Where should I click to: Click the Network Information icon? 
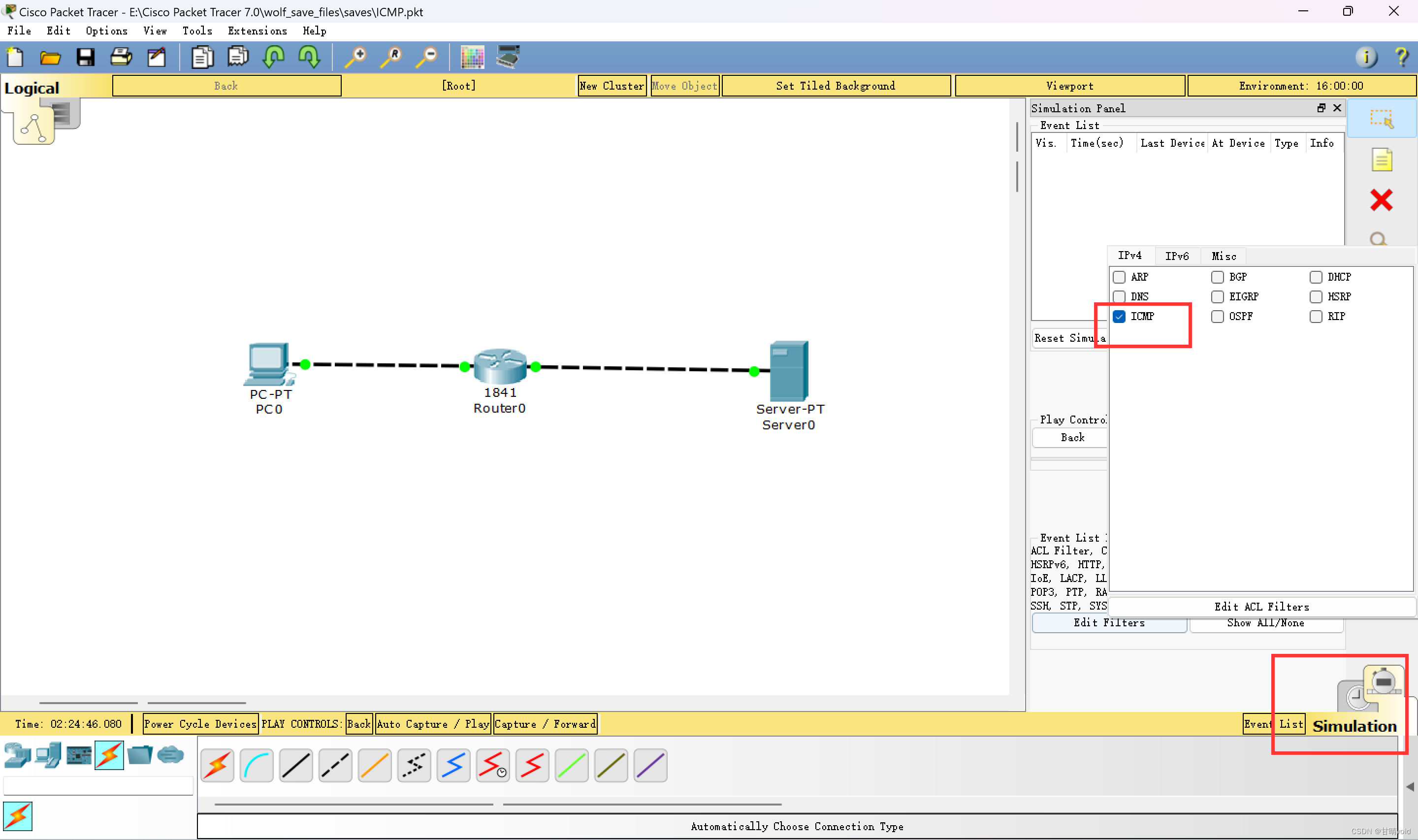coord(1366,57)
